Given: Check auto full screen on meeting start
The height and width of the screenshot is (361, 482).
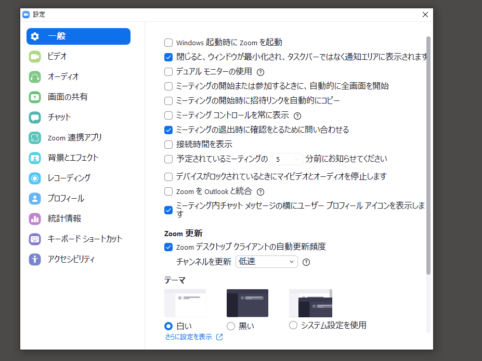Looking at the screenshot, I should [x=168, y=86].
